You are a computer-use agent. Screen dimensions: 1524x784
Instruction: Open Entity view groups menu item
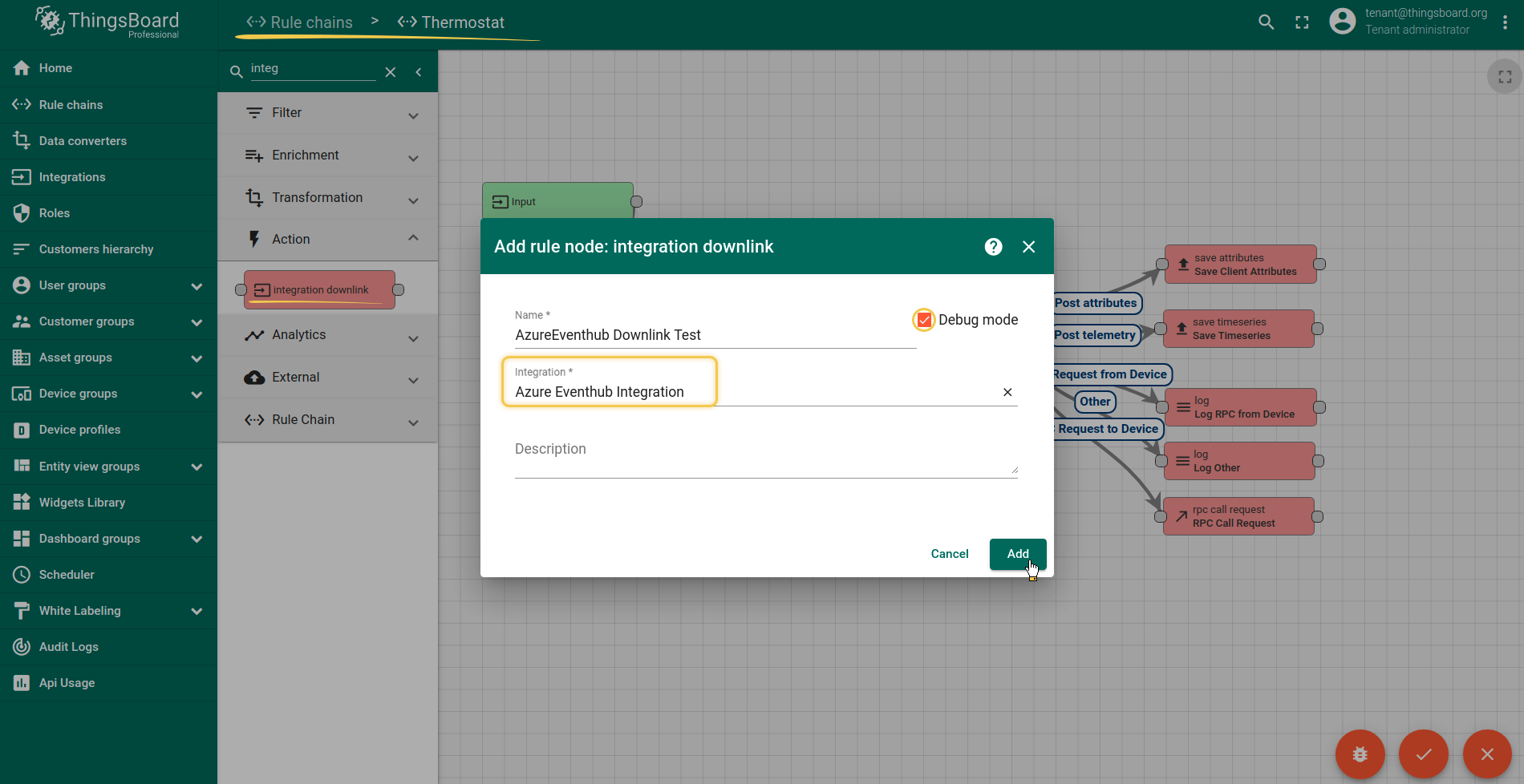tap(108, 467)
